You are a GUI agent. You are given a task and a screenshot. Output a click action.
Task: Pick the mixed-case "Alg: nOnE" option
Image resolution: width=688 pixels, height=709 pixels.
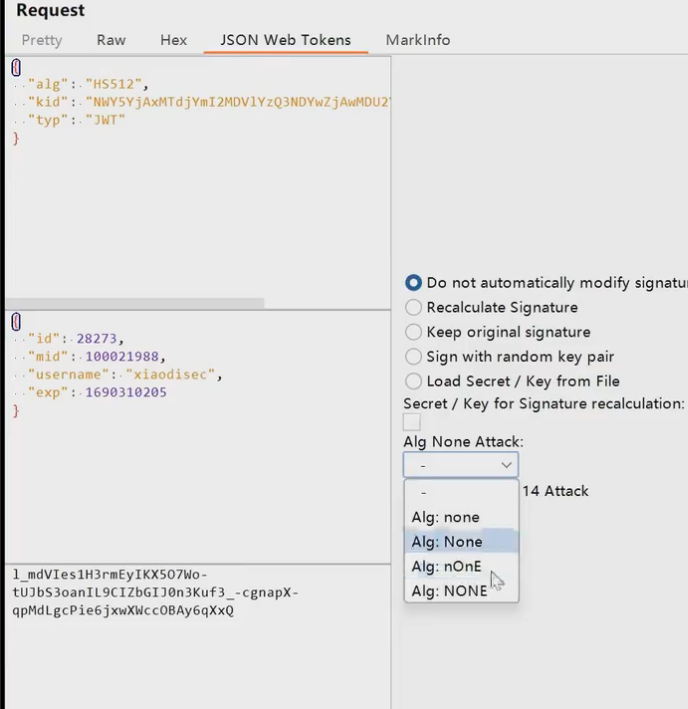tap(446, 566)
